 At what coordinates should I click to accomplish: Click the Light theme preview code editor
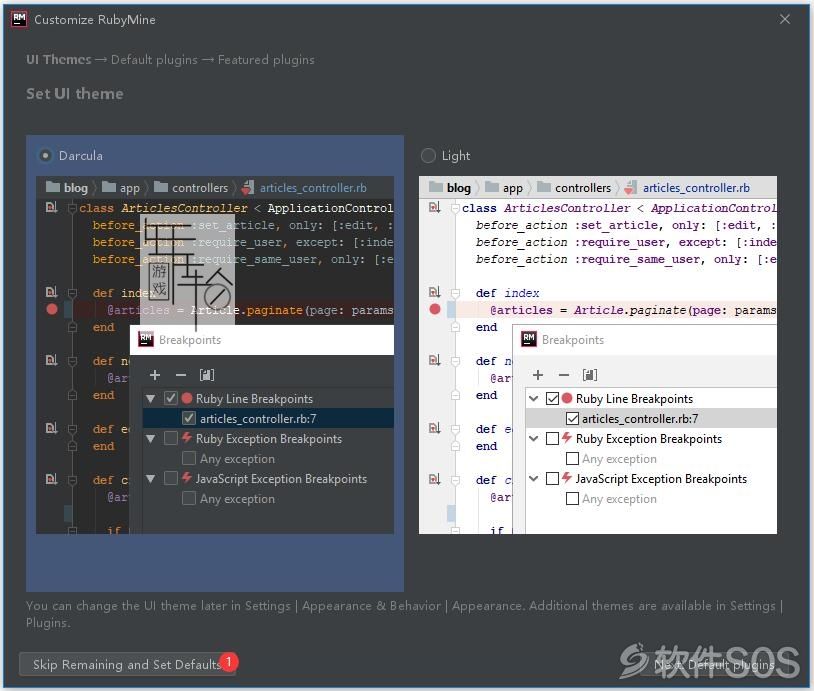pos(598,355)
